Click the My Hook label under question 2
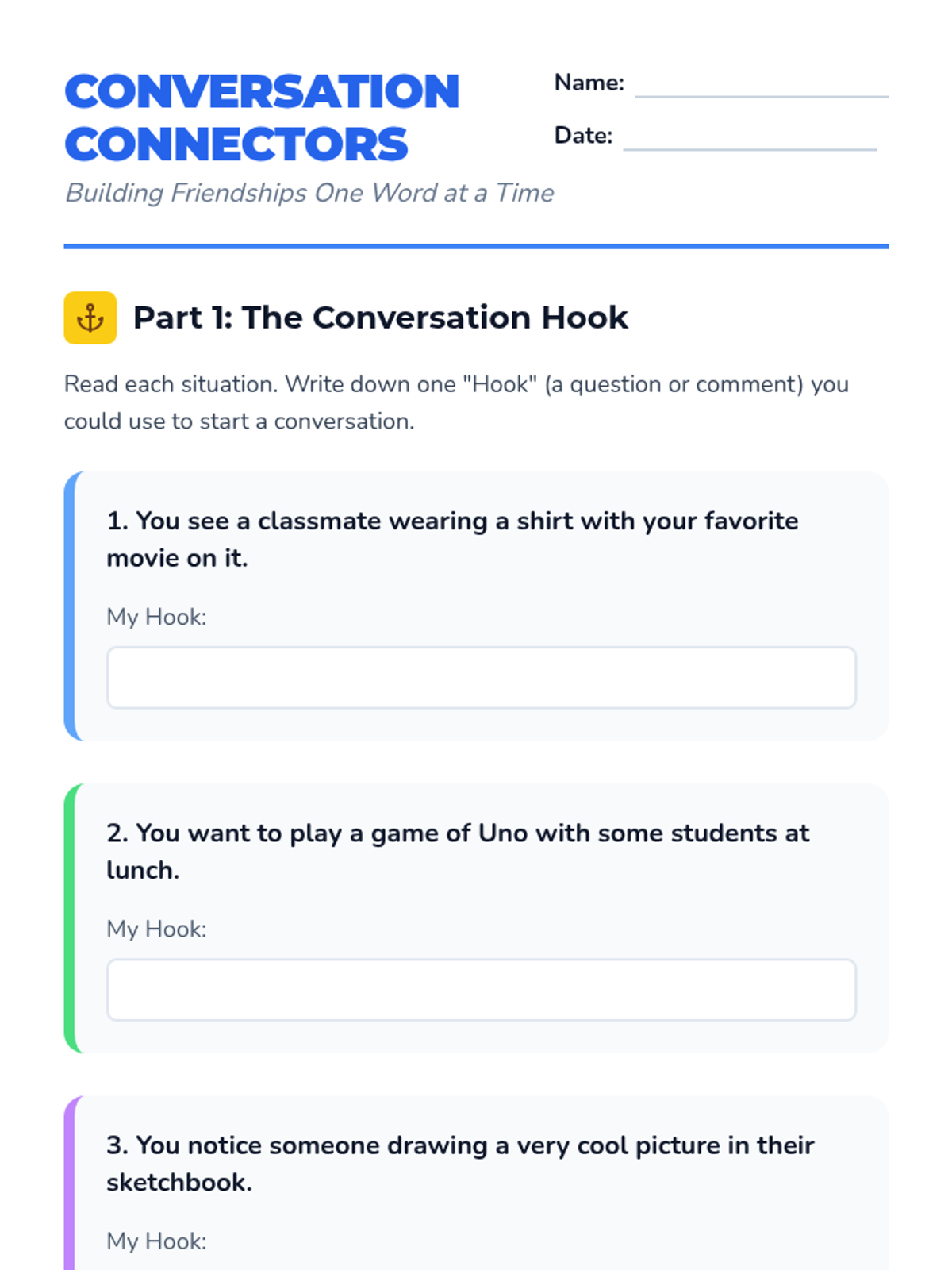Viewport: 952px width, 1270px height. tap(156, 929)
